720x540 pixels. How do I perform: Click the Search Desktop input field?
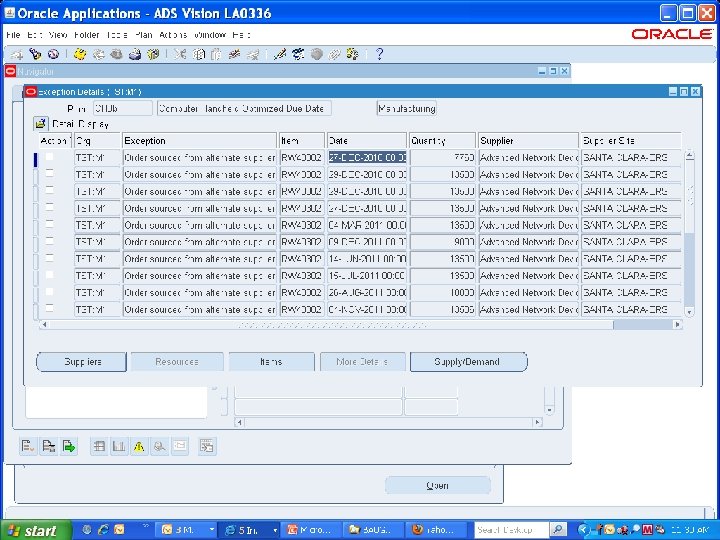coord(512,530)
